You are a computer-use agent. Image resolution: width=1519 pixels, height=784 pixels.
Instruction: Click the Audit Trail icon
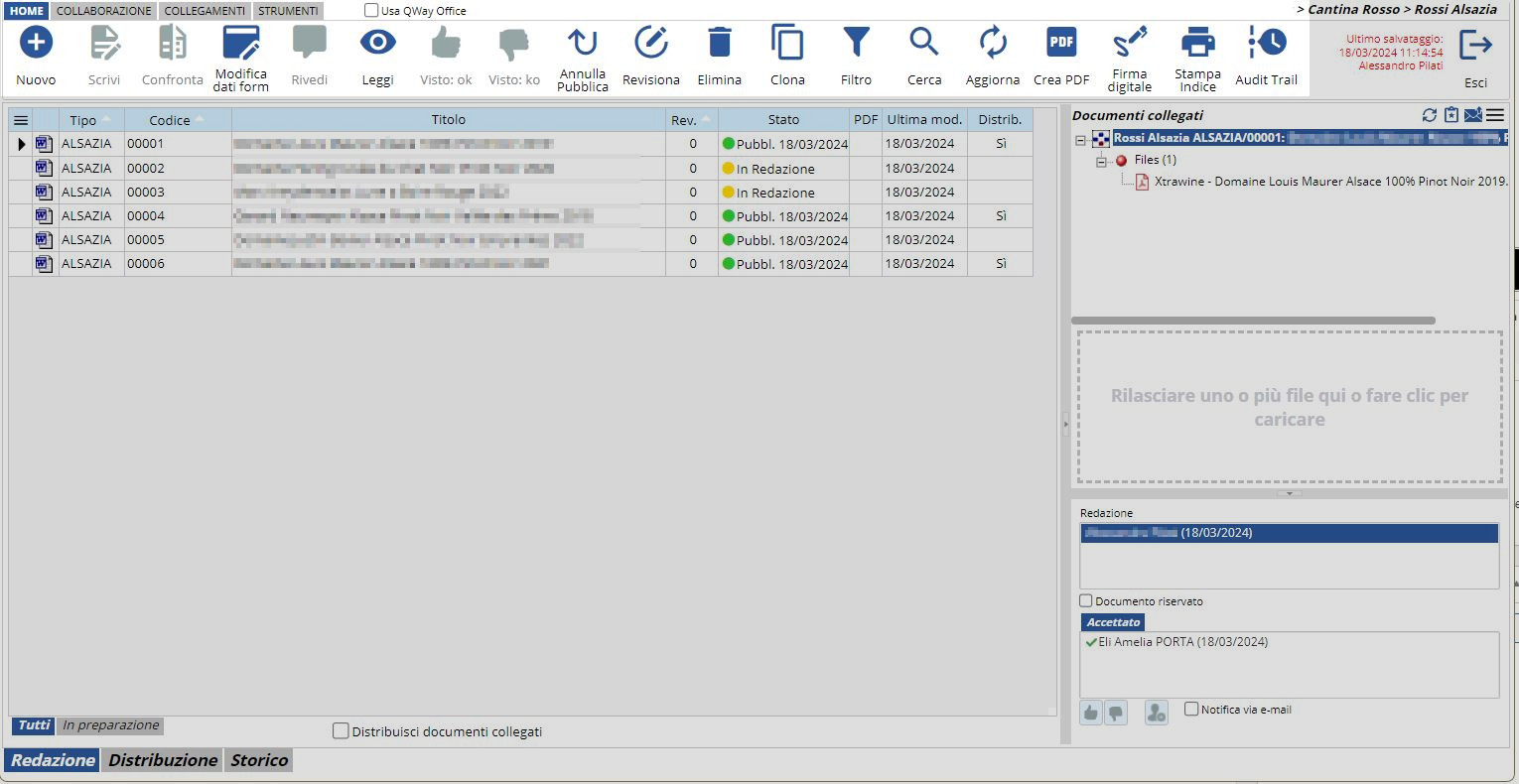click(1266, 44)
